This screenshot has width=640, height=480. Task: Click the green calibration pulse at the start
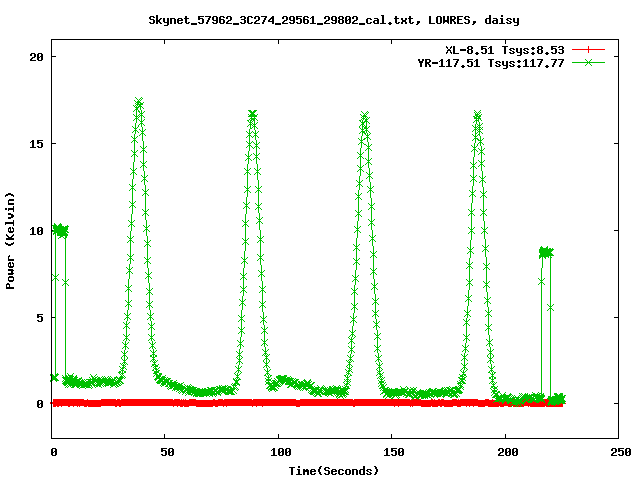[x=60, y=231]
